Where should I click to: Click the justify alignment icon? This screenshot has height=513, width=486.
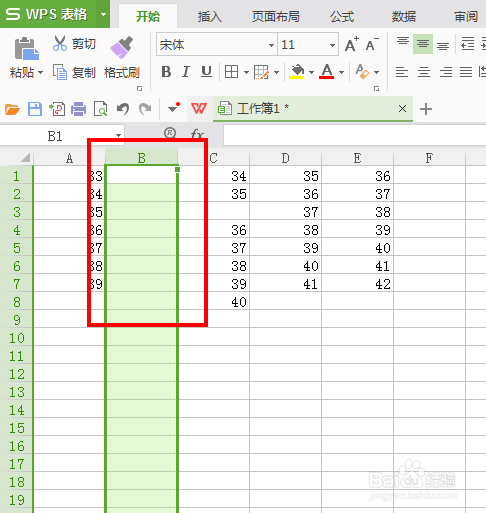(x=466, y=72)
